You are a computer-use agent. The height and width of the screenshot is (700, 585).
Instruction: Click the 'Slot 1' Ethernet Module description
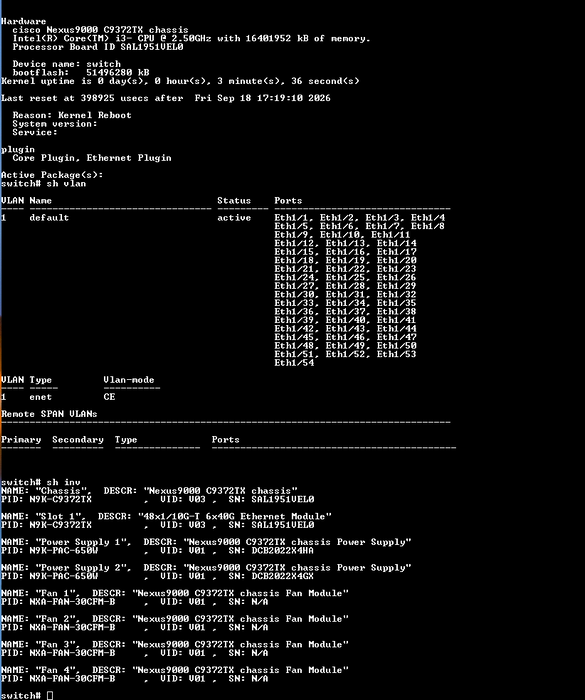235,517
